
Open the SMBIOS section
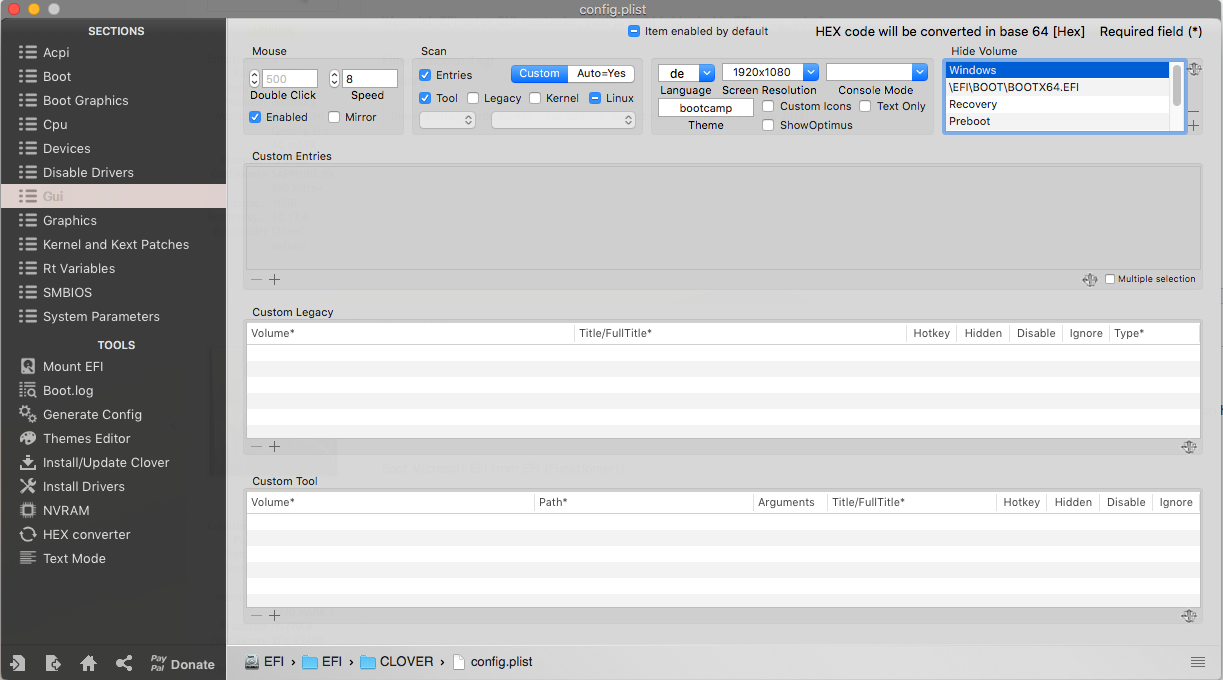tap(67, 292)
